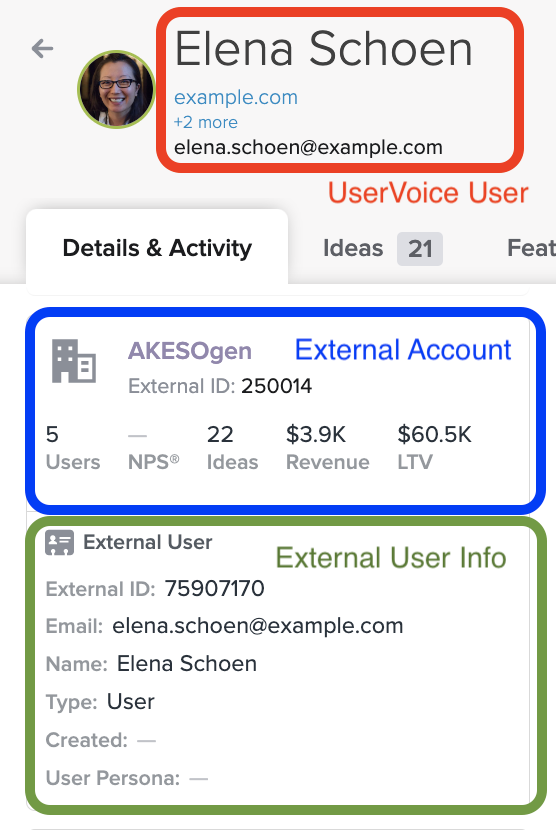Click the $3.9K Revenue stat

tap(328, 448)
